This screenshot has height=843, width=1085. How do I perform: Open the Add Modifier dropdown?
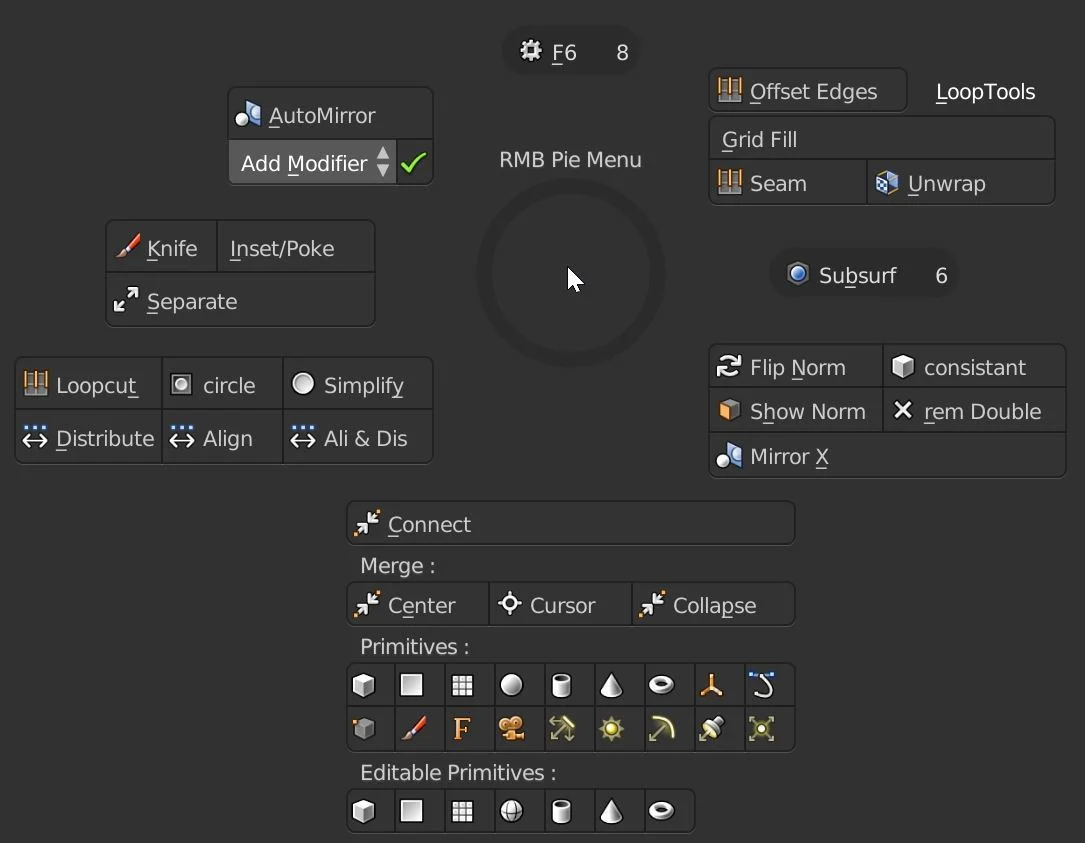click(305, 162)
